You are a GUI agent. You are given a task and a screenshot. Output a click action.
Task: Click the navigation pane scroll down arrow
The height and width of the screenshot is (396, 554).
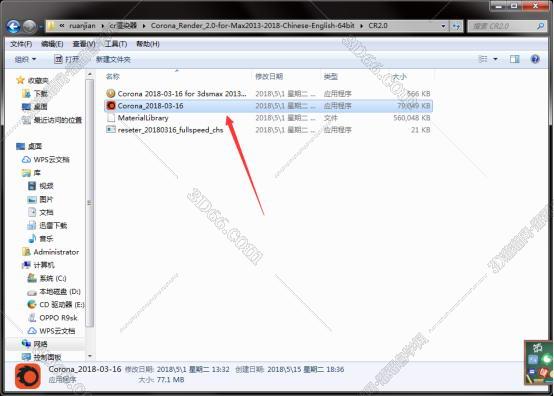click(x=90, y=356)
